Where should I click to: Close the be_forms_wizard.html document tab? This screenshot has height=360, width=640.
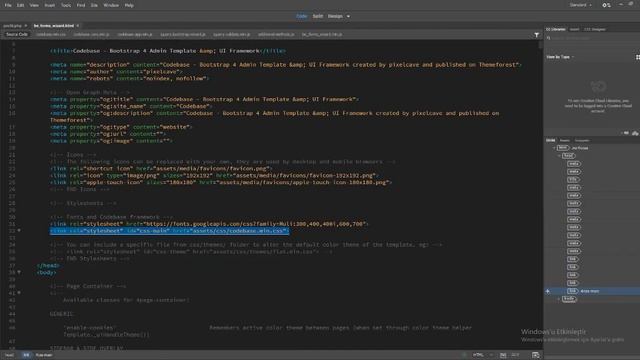(x=78, y=26)
